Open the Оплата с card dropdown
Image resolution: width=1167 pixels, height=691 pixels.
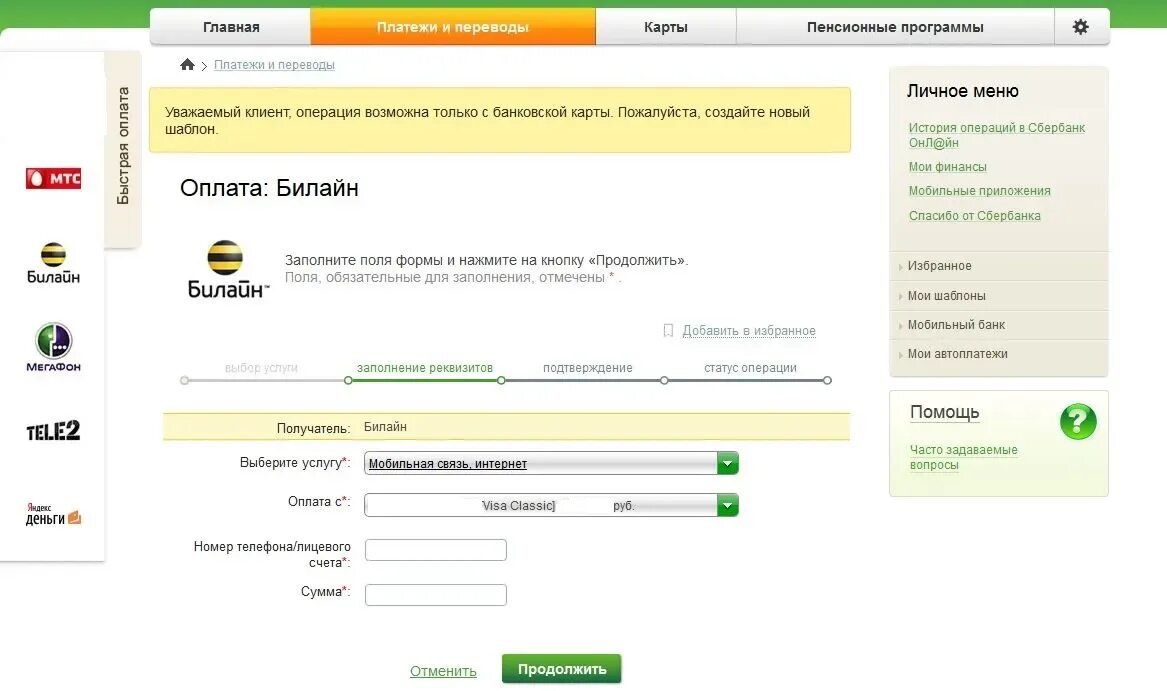pyautogui.click(x=727, y=505)
